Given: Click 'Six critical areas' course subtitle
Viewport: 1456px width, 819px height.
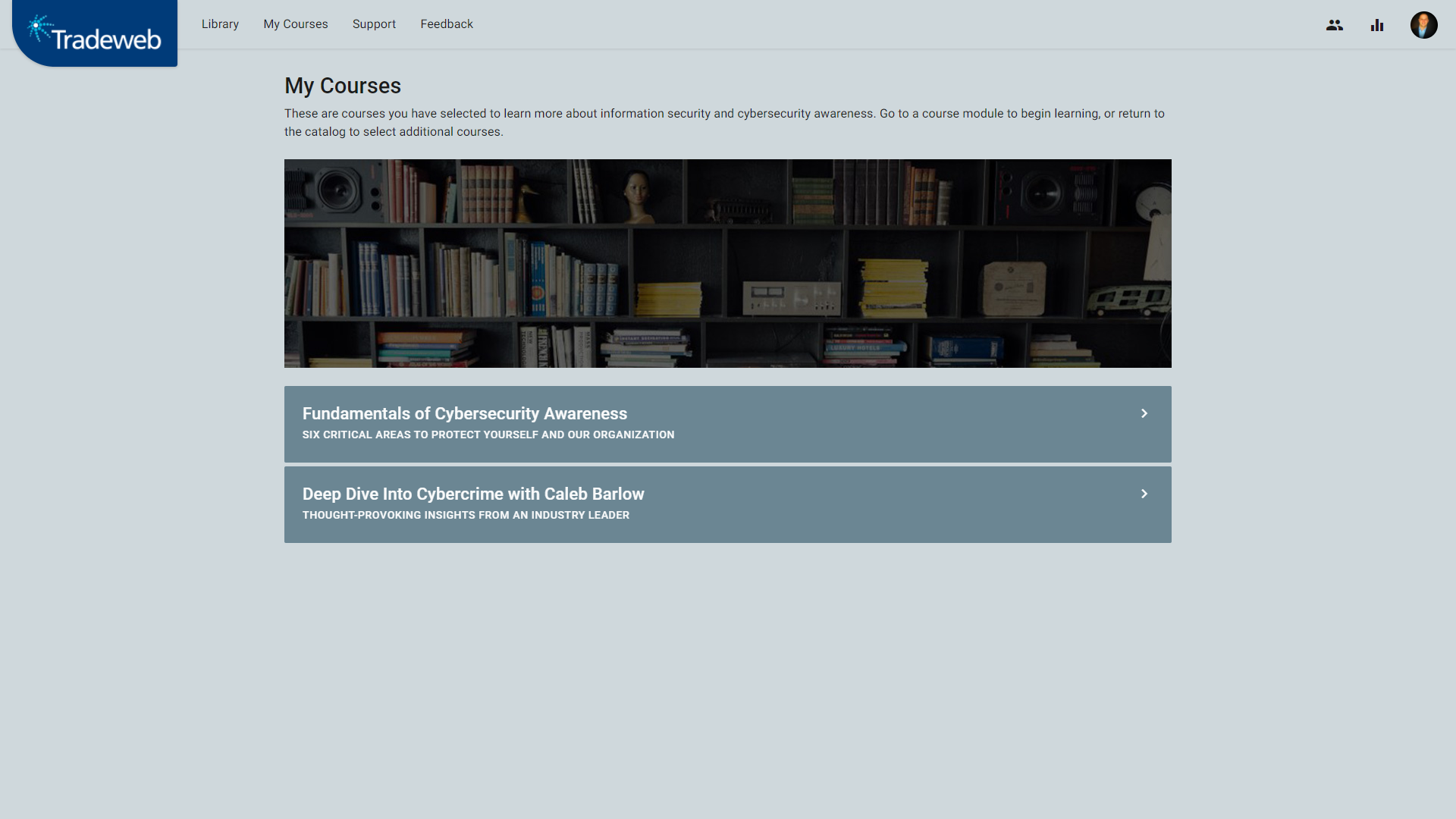Looking at the screenshot, I should coord(488,435).
